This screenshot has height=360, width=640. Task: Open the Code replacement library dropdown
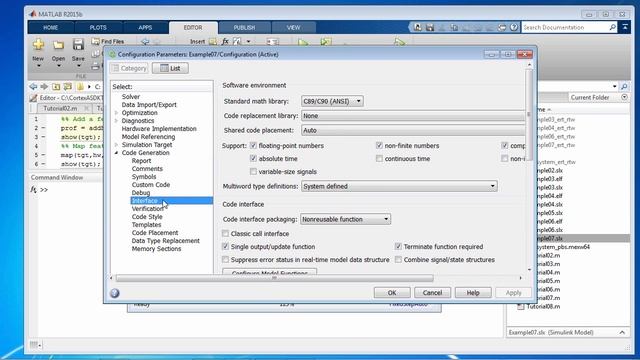tap(413, 116)
